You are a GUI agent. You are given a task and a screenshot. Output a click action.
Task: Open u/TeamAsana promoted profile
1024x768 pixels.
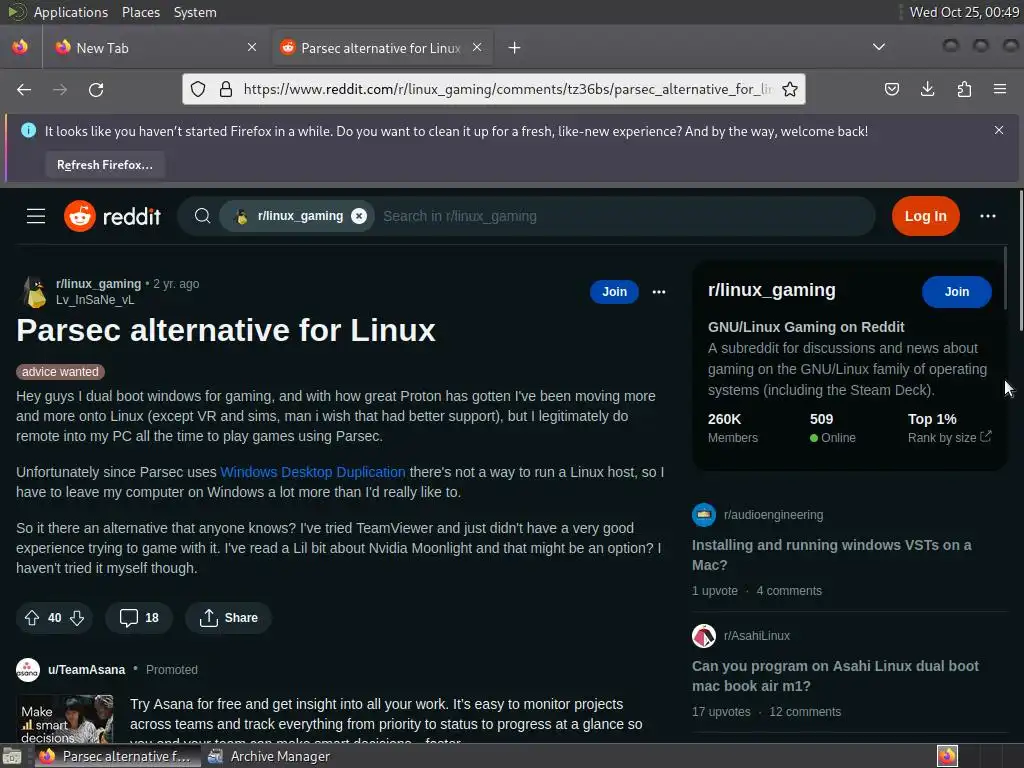86,670
